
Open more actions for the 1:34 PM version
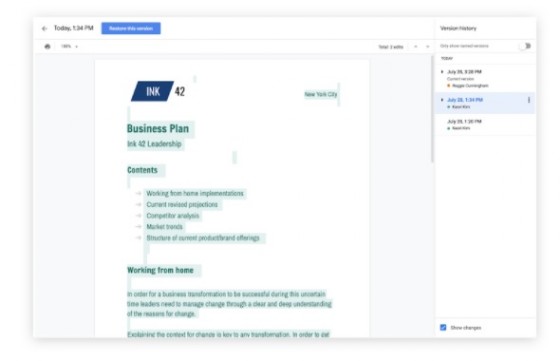pos(529,100)
